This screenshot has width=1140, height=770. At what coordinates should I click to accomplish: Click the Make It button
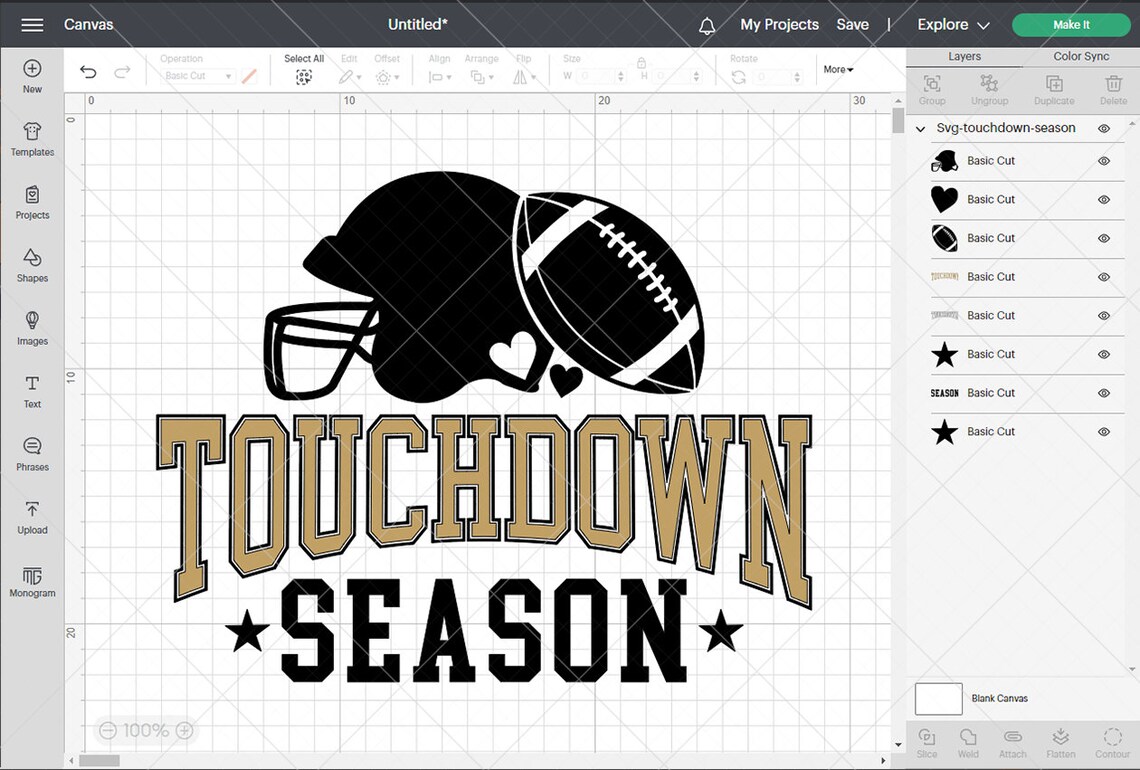[x=1070, y=24]
